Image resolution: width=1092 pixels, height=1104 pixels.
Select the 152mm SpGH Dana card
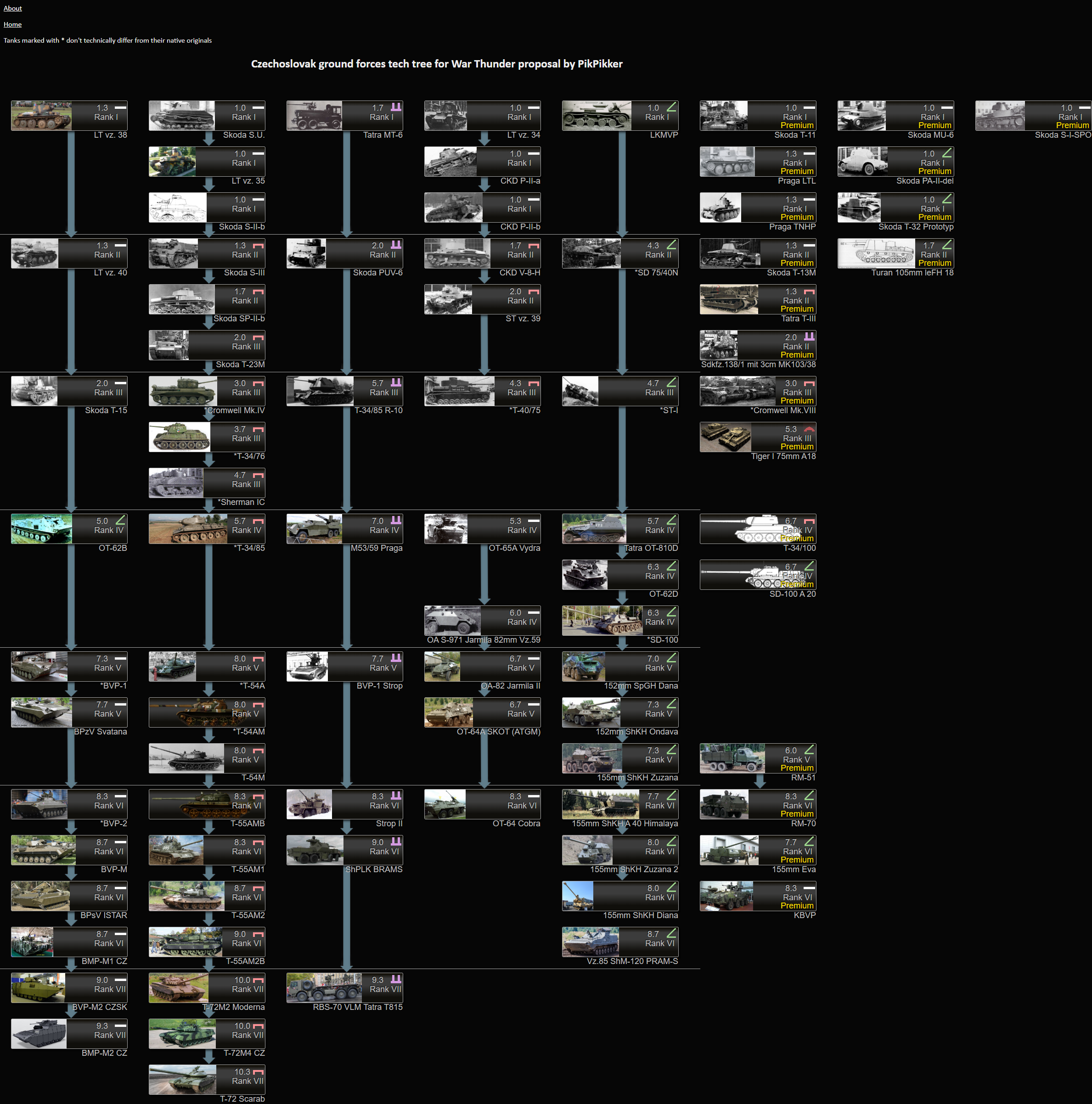point(620,666)
